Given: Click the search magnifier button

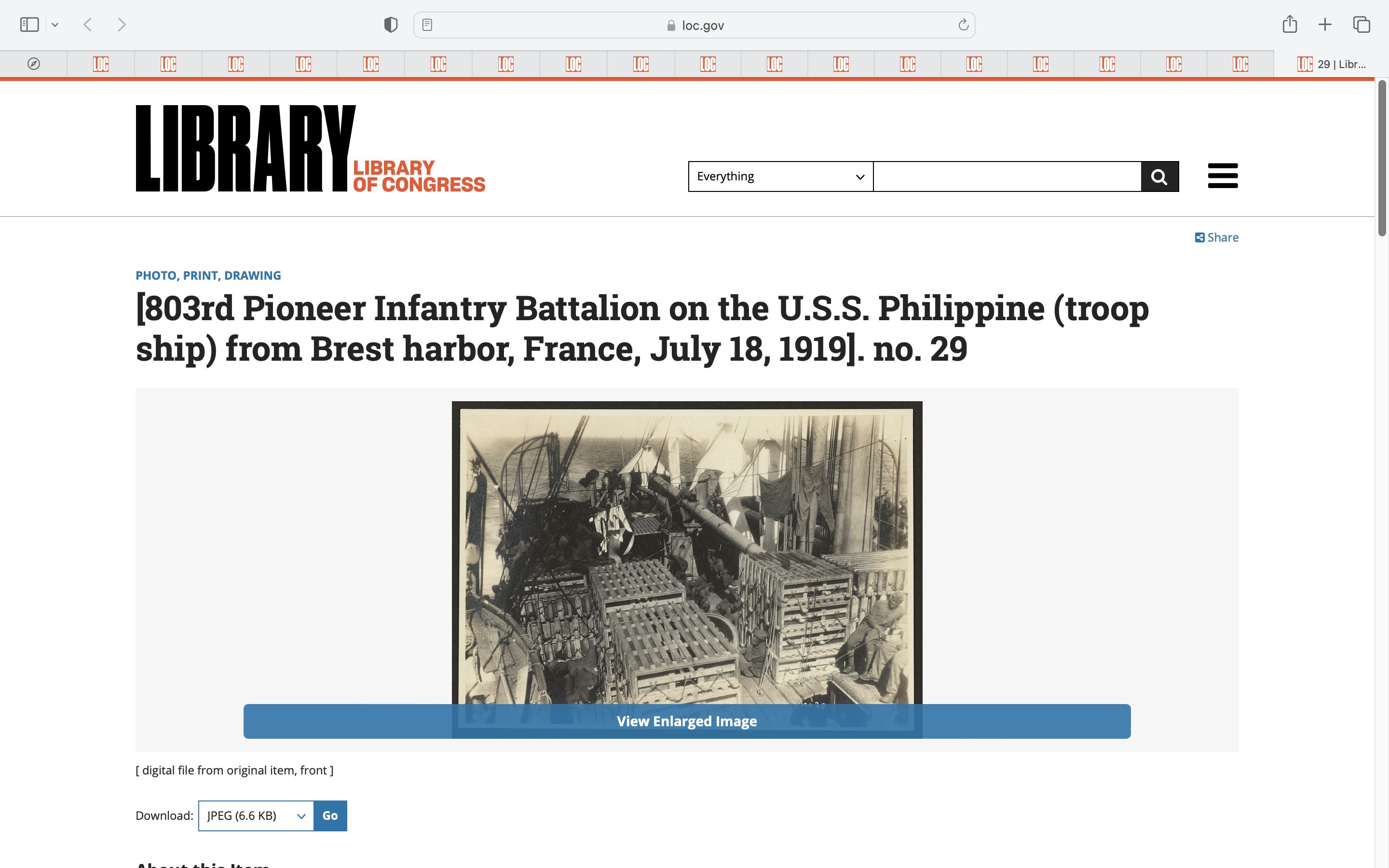Looking at the screenshot, I should pyautogui.click(x=1159, y=177).
